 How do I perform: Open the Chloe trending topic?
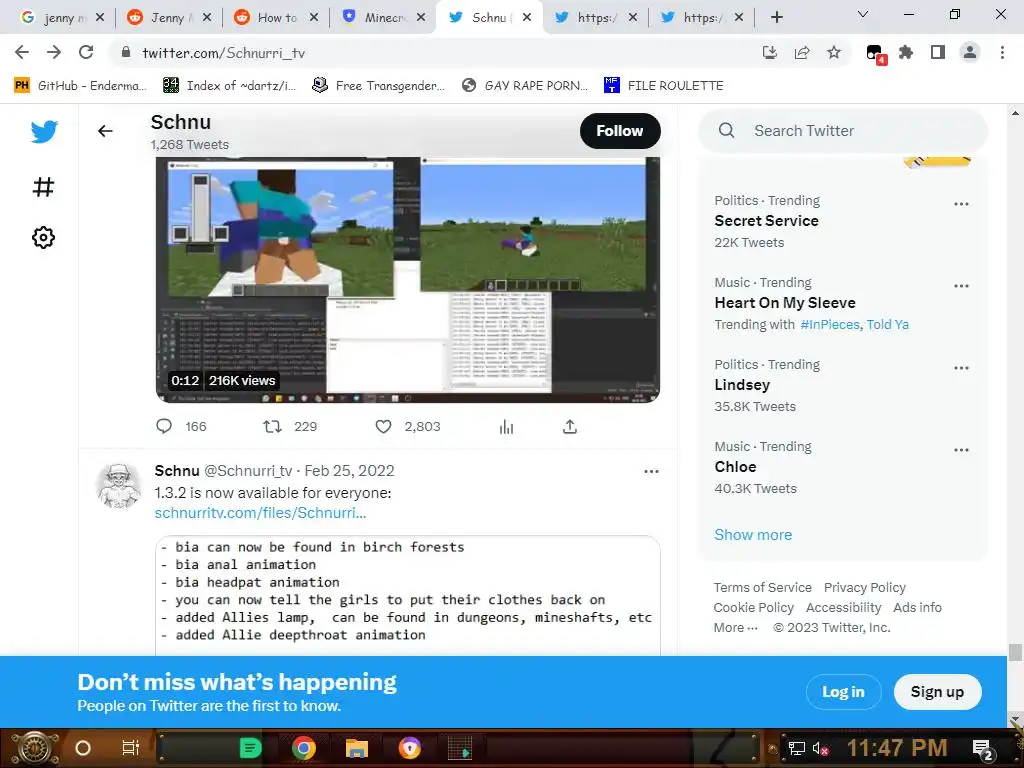(x=735, y=467)
